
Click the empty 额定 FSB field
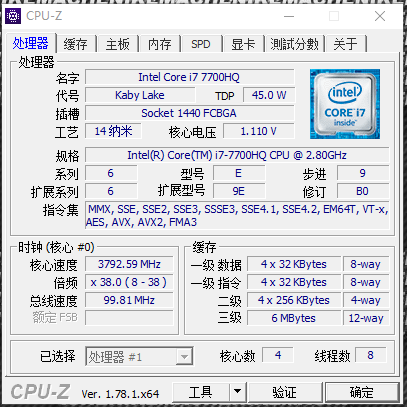129,317
